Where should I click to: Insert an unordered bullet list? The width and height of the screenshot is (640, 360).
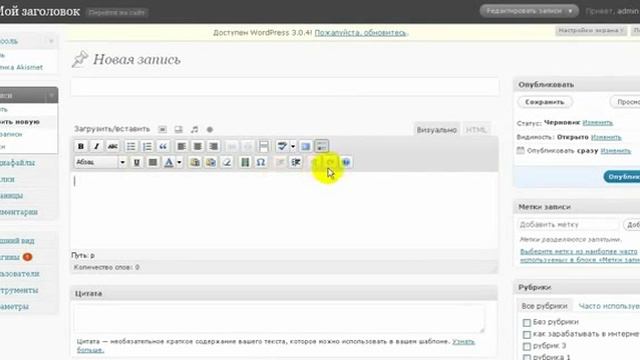[x=131, y=146]
